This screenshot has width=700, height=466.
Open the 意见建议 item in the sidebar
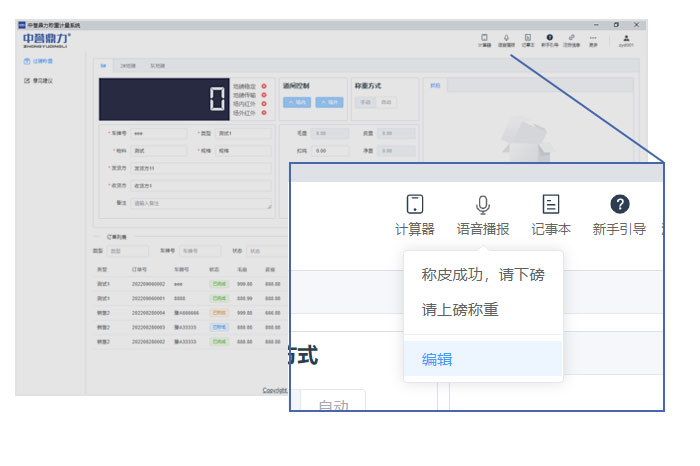(37, 80)
